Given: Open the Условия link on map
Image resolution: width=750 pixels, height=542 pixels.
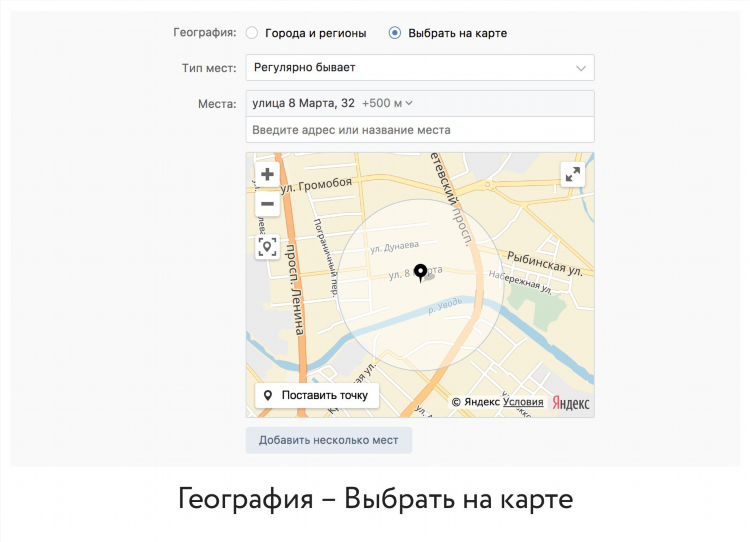Looking at the screenshot, I should click(x=523, y=402).
